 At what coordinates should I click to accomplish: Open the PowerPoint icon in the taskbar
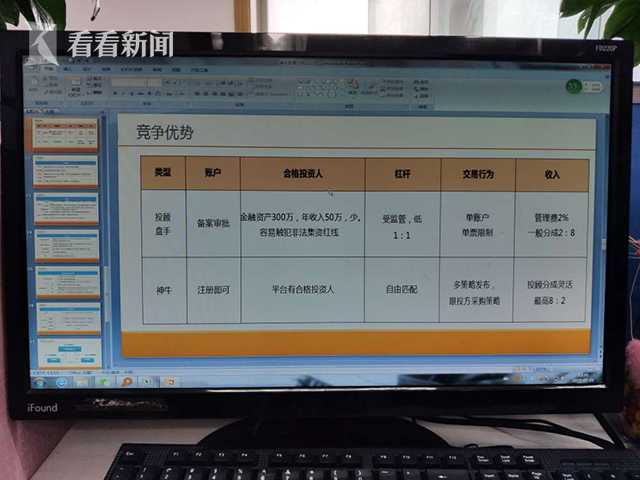(x=169, y=381)
